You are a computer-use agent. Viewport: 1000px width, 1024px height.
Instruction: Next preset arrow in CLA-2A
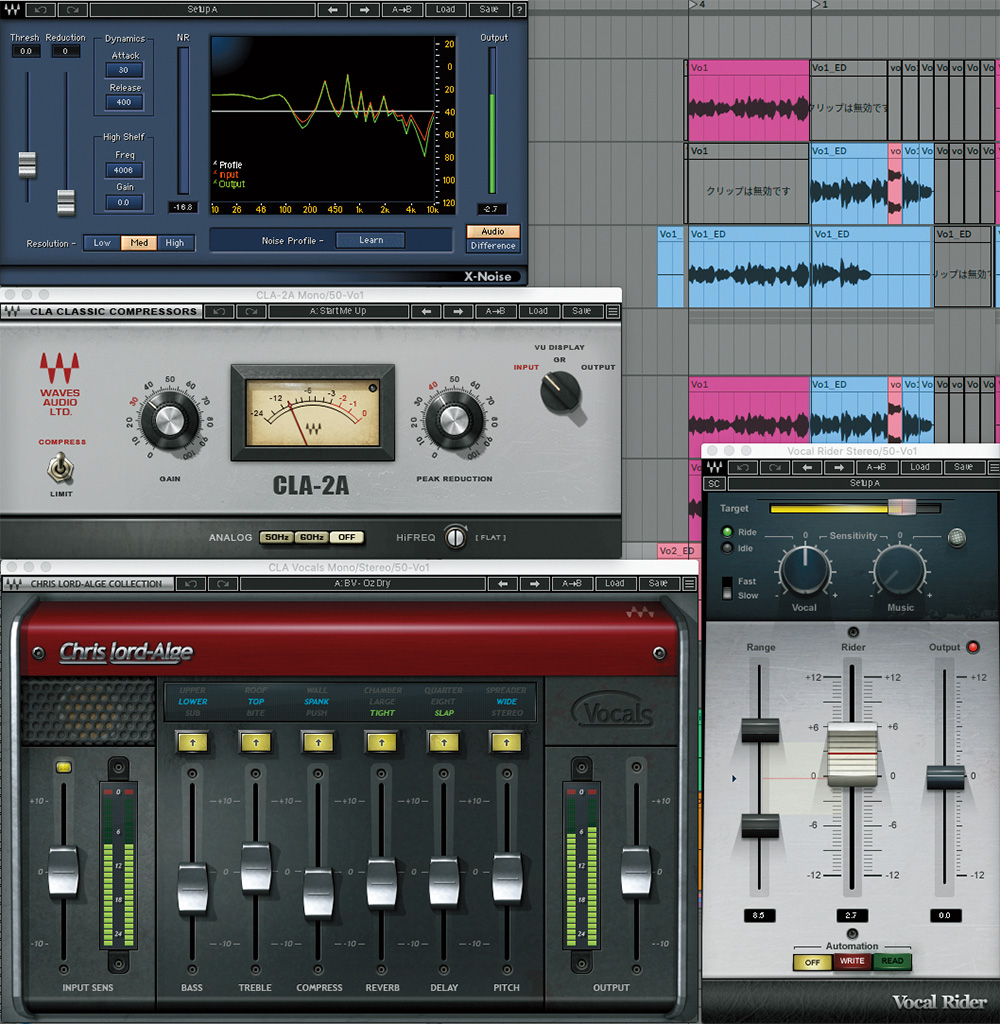point(458,312)
